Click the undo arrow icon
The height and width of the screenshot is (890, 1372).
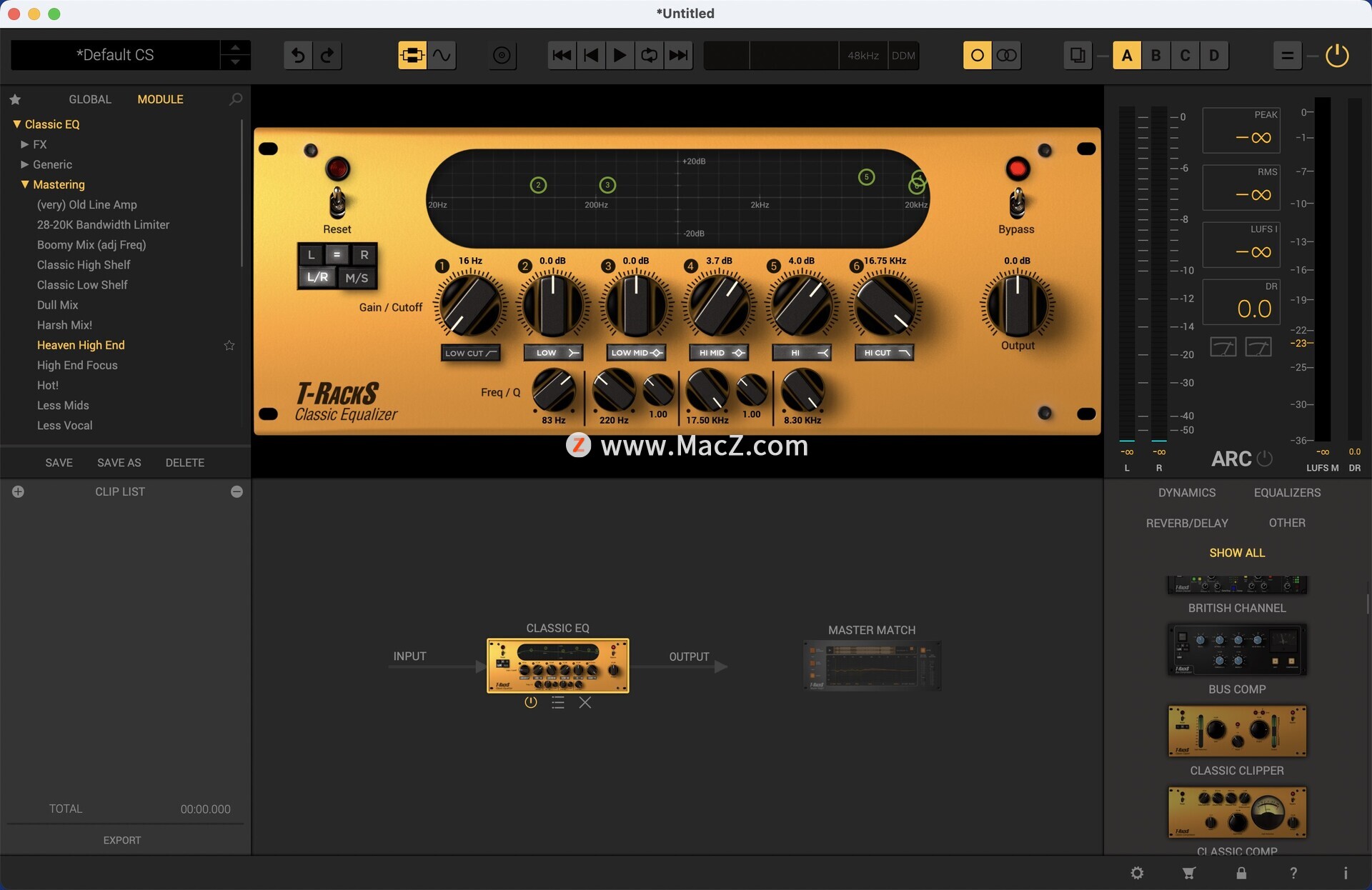point(298,56)
